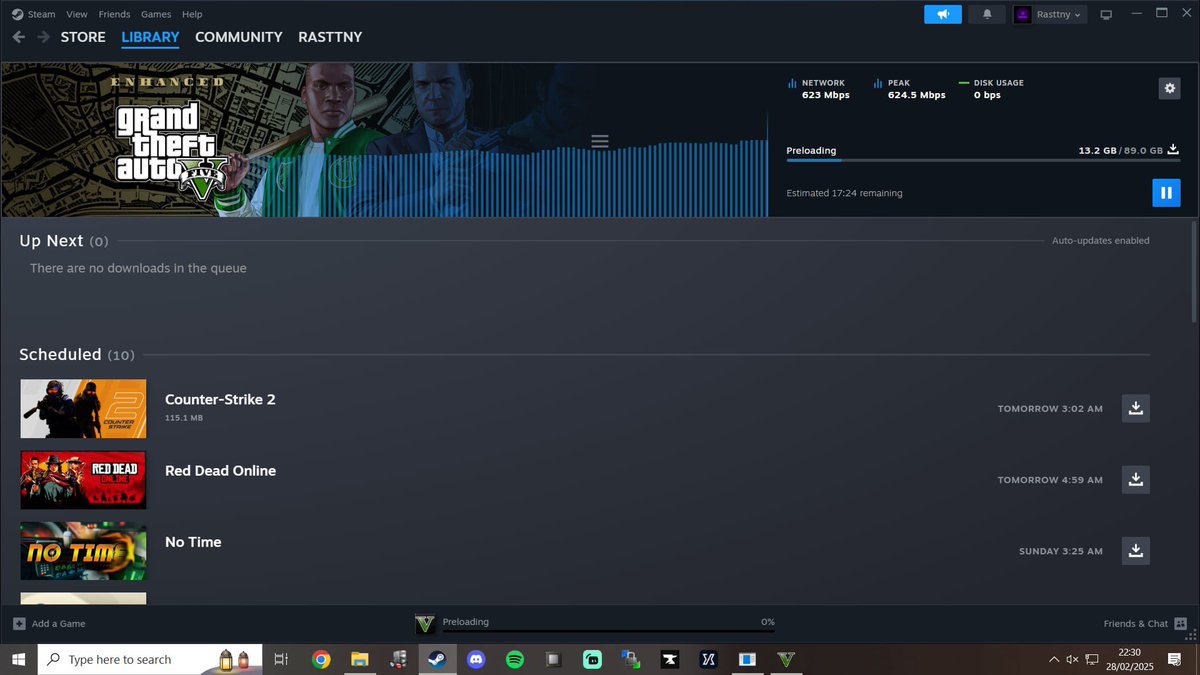Switch to the LIBRARY tab

coord(150,37)
